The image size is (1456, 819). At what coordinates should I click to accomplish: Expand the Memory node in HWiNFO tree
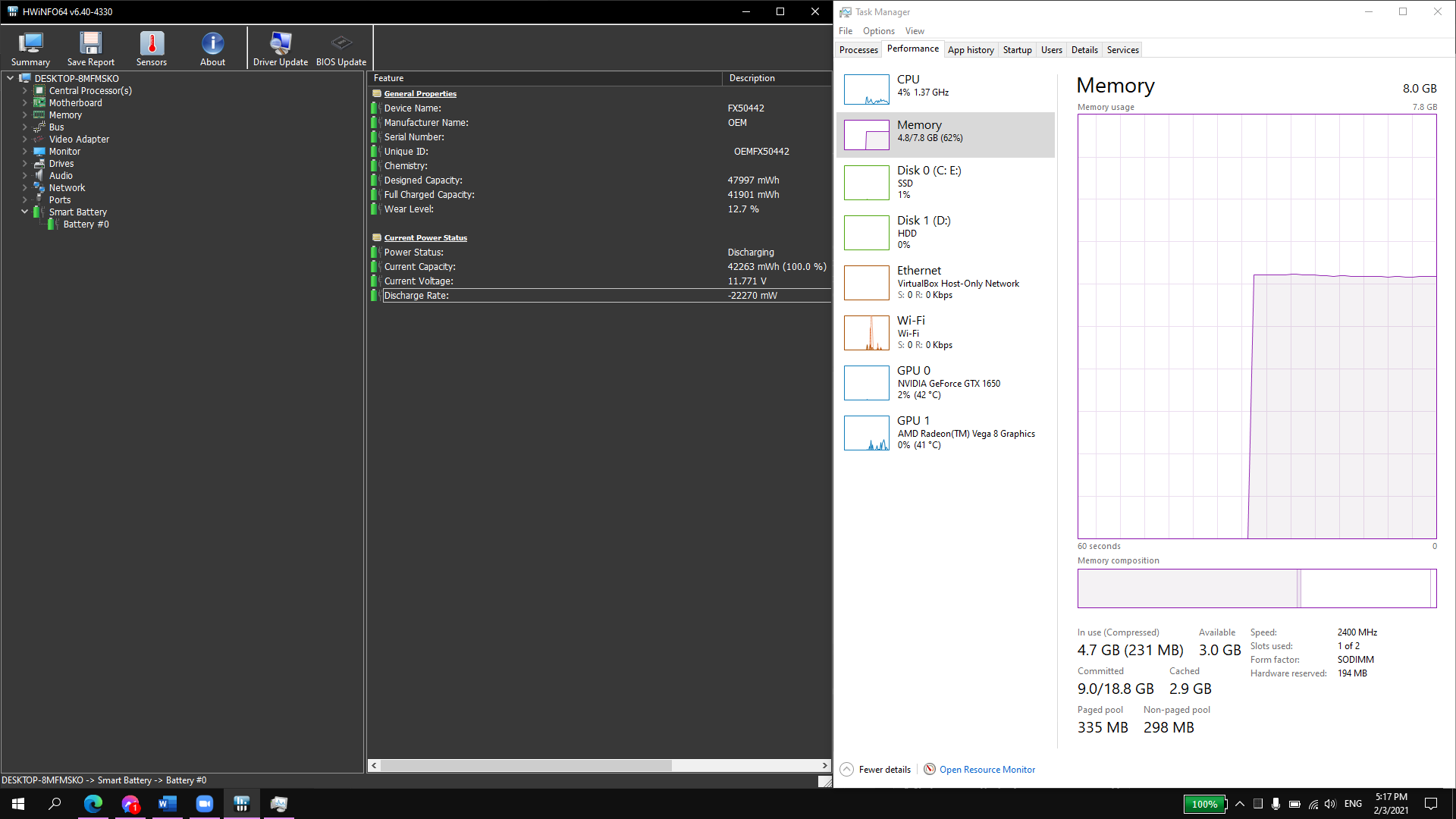point(24,115)
